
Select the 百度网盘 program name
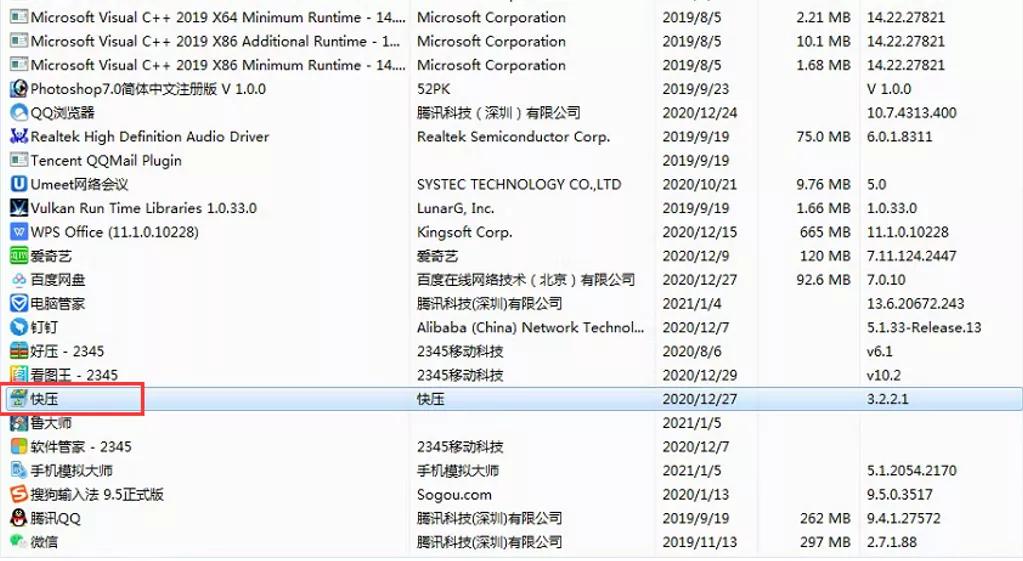(58, 280)
